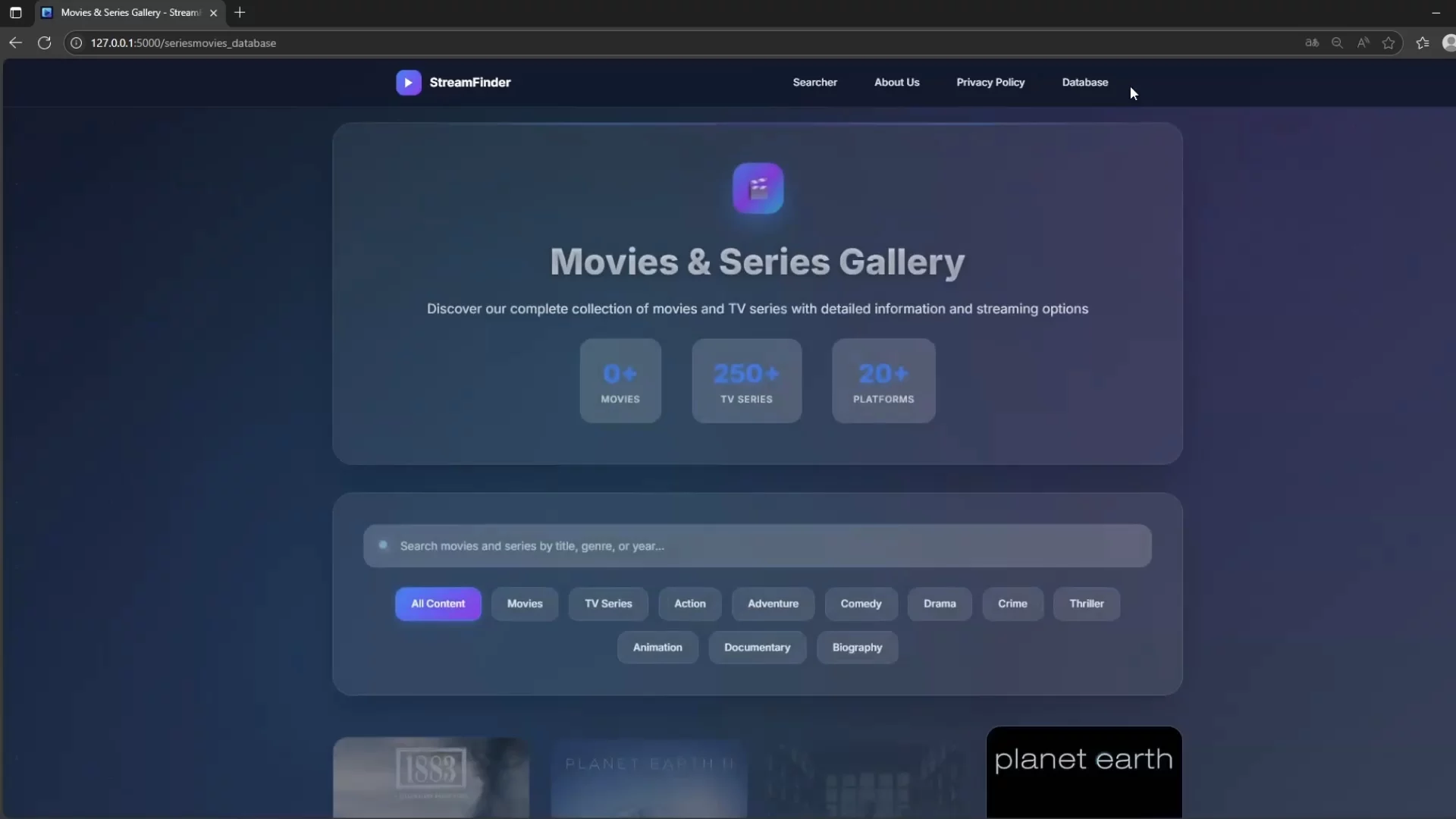
Task: Click the search movies input field
Action: (757, 546)
